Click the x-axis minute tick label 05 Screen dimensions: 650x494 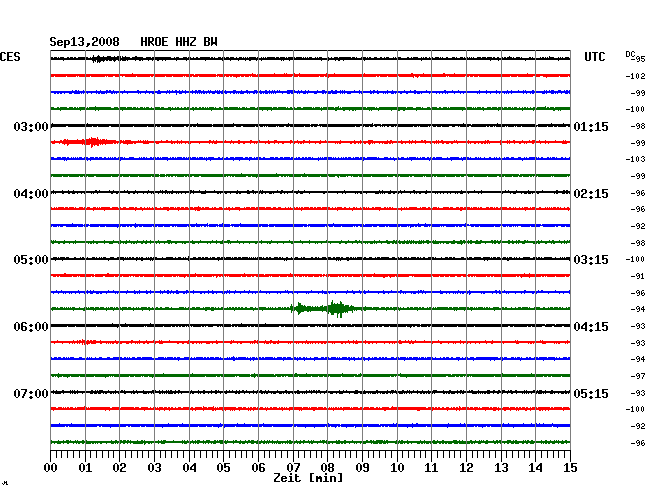(223, 467)
